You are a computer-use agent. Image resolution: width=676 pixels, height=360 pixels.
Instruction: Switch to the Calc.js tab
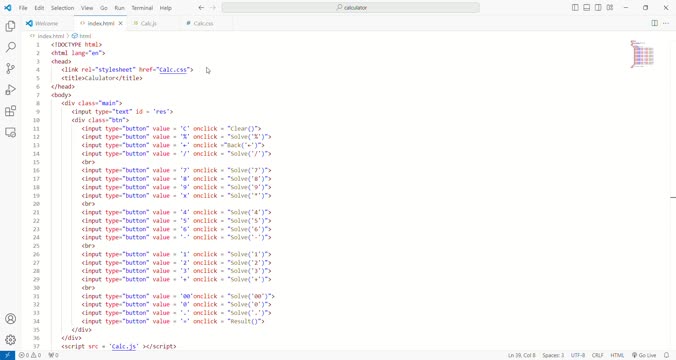coord(149,23)
